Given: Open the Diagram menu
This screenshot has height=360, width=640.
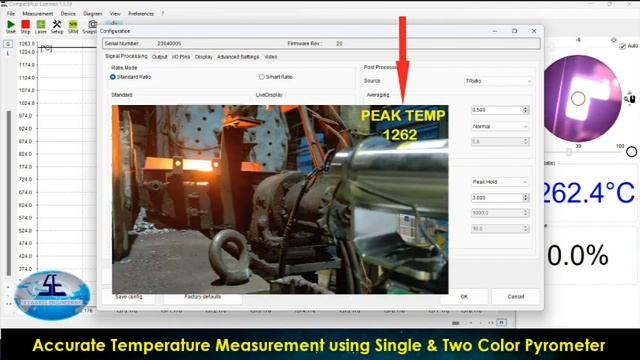Looking at the screenshot, I should click(x=92, y=13).
